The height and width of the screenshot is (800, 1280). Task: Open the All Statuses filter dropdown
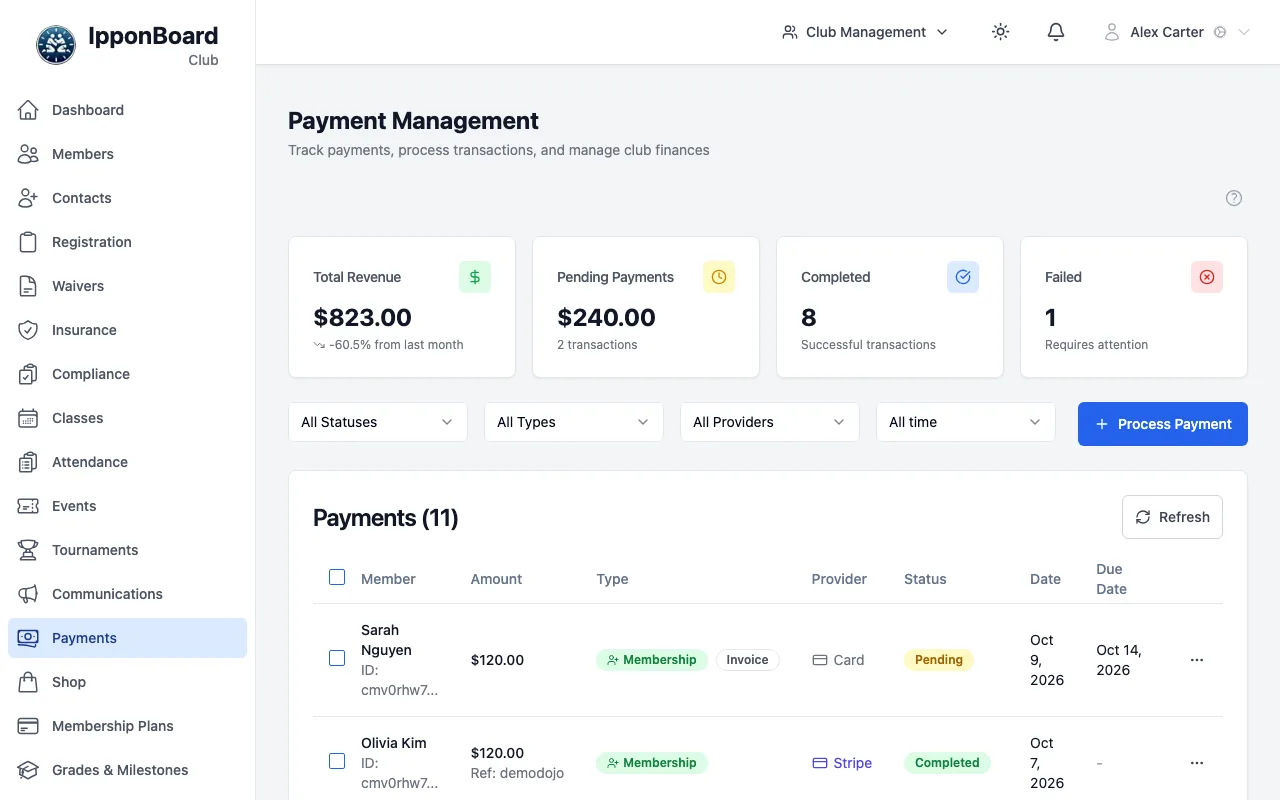tap(378, 422)
